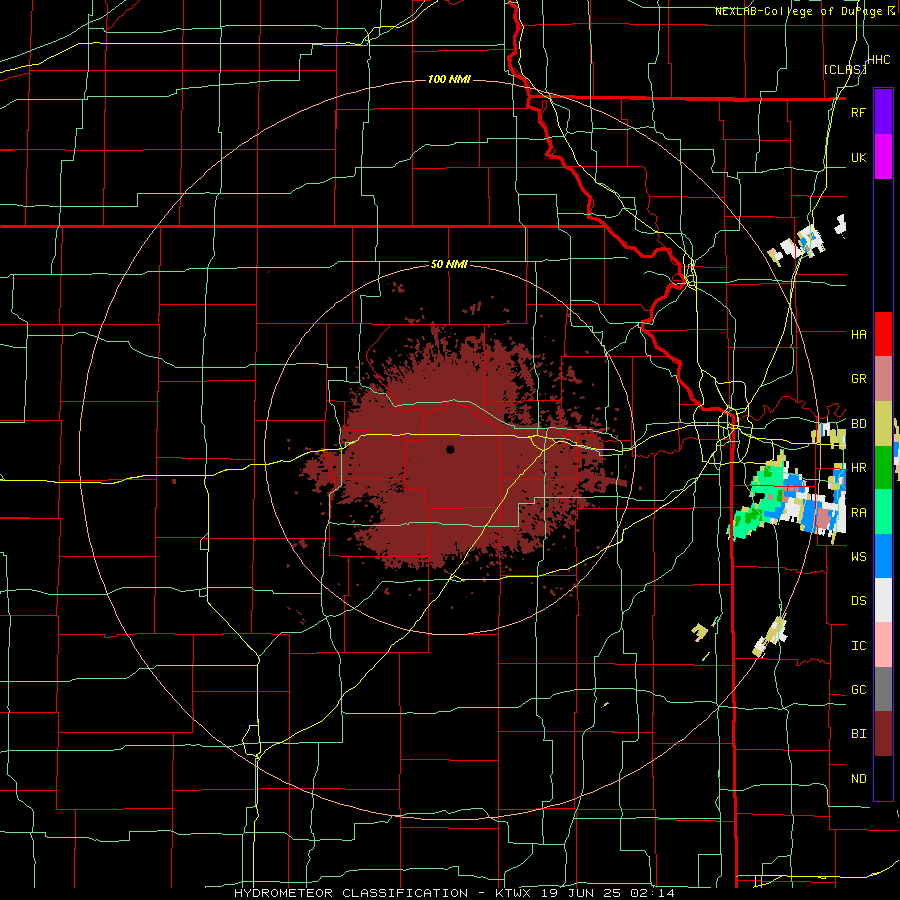Select the IC light pink legend swatch
The image size is (900, 900).
pyautogui.click(x=883, y=645)
